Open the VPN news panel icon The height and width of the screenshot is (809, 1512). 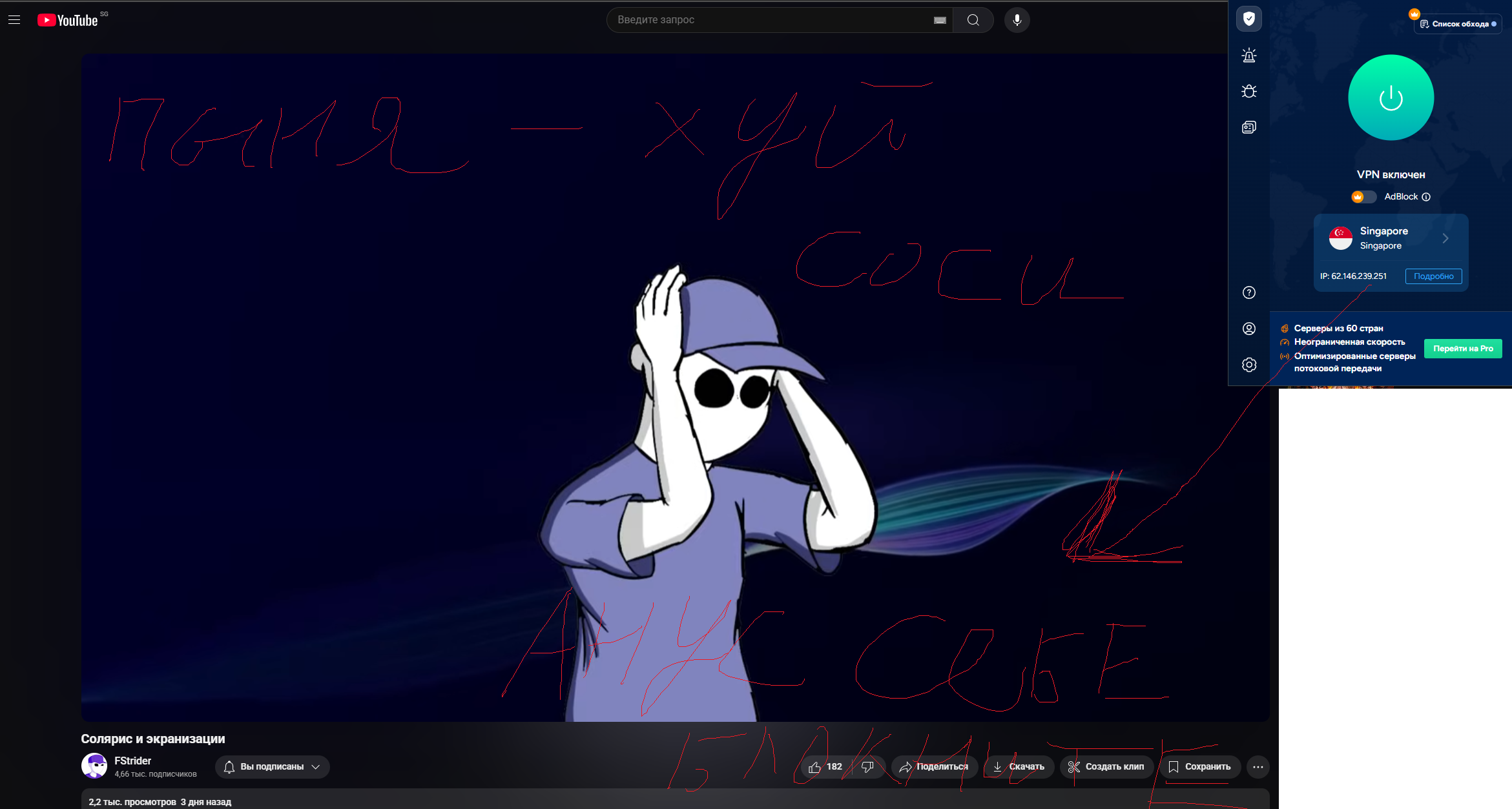tap(1248, 127)
